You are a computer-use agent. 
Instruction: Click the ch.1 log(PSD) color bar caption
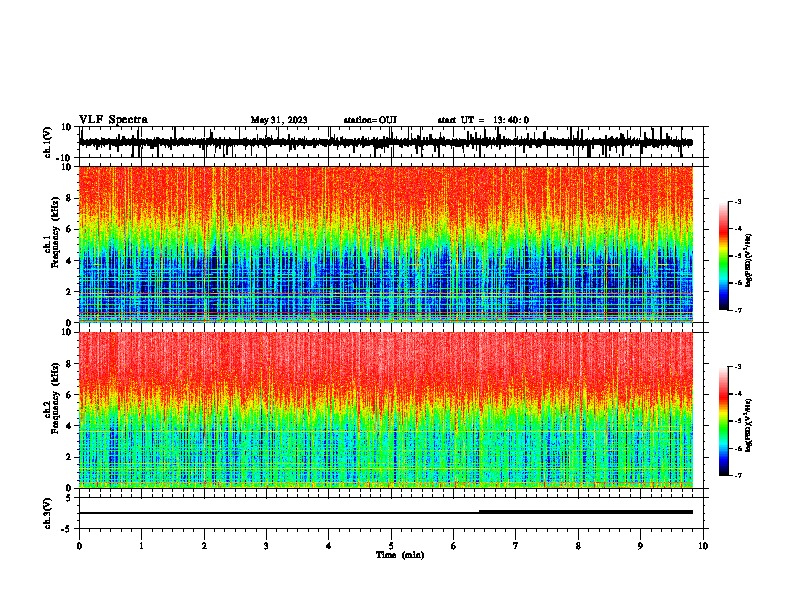tap(749, 260)
